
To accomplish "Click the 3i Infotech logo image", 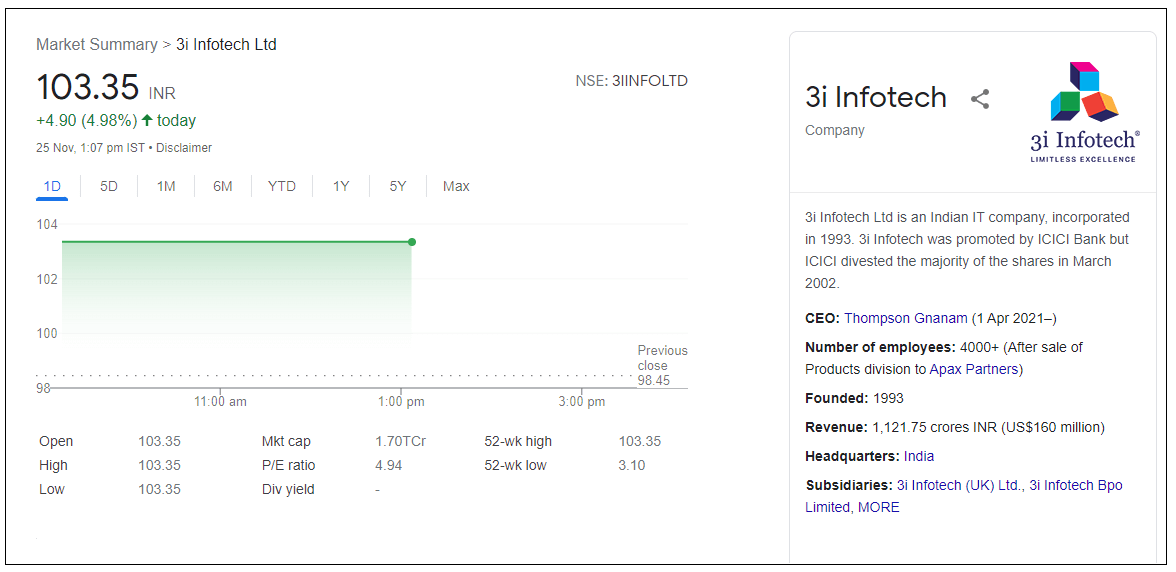I will 1084,112.
